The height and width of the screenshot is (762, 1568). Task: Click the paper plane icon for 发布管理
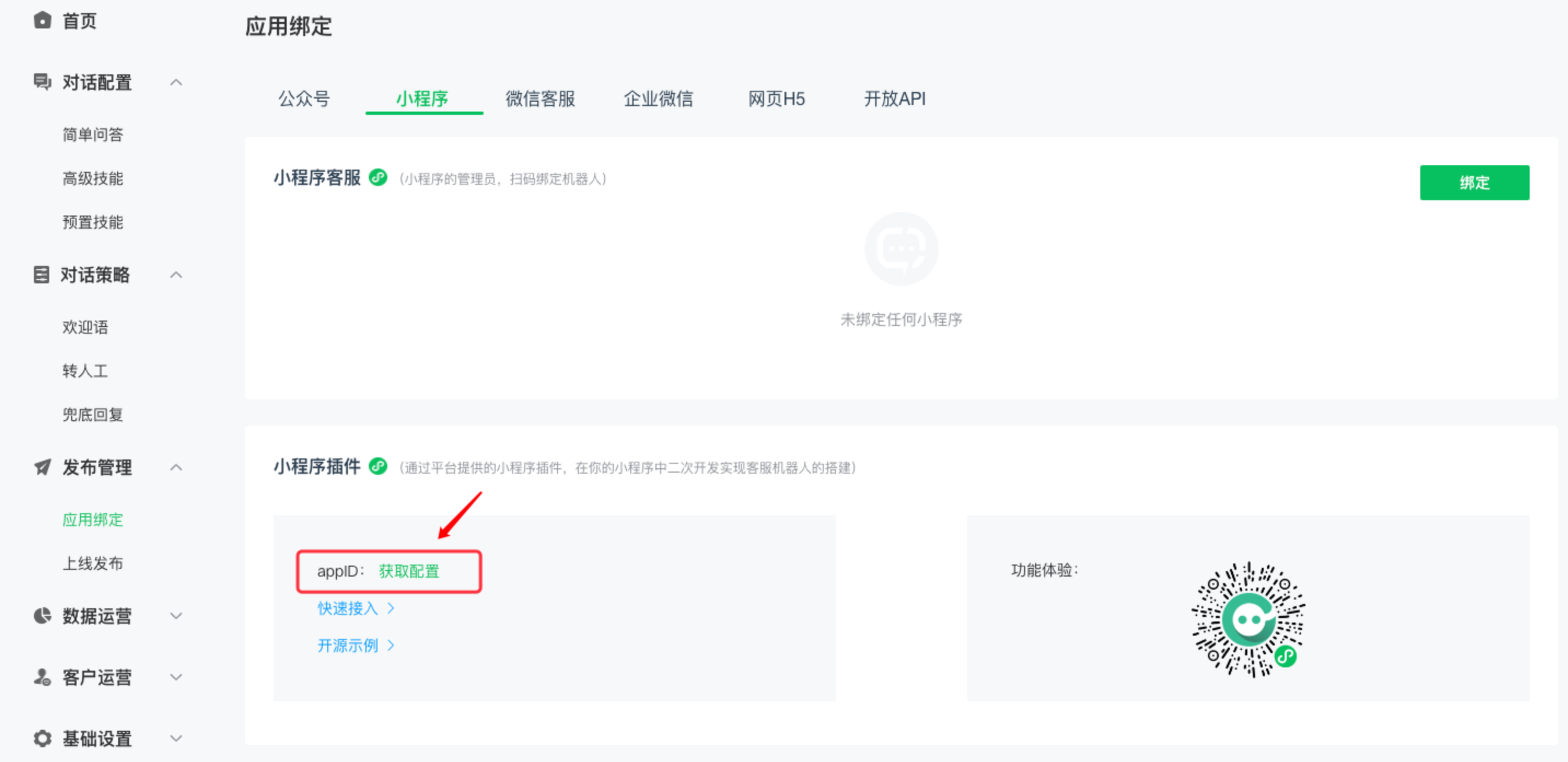[42, 467]
